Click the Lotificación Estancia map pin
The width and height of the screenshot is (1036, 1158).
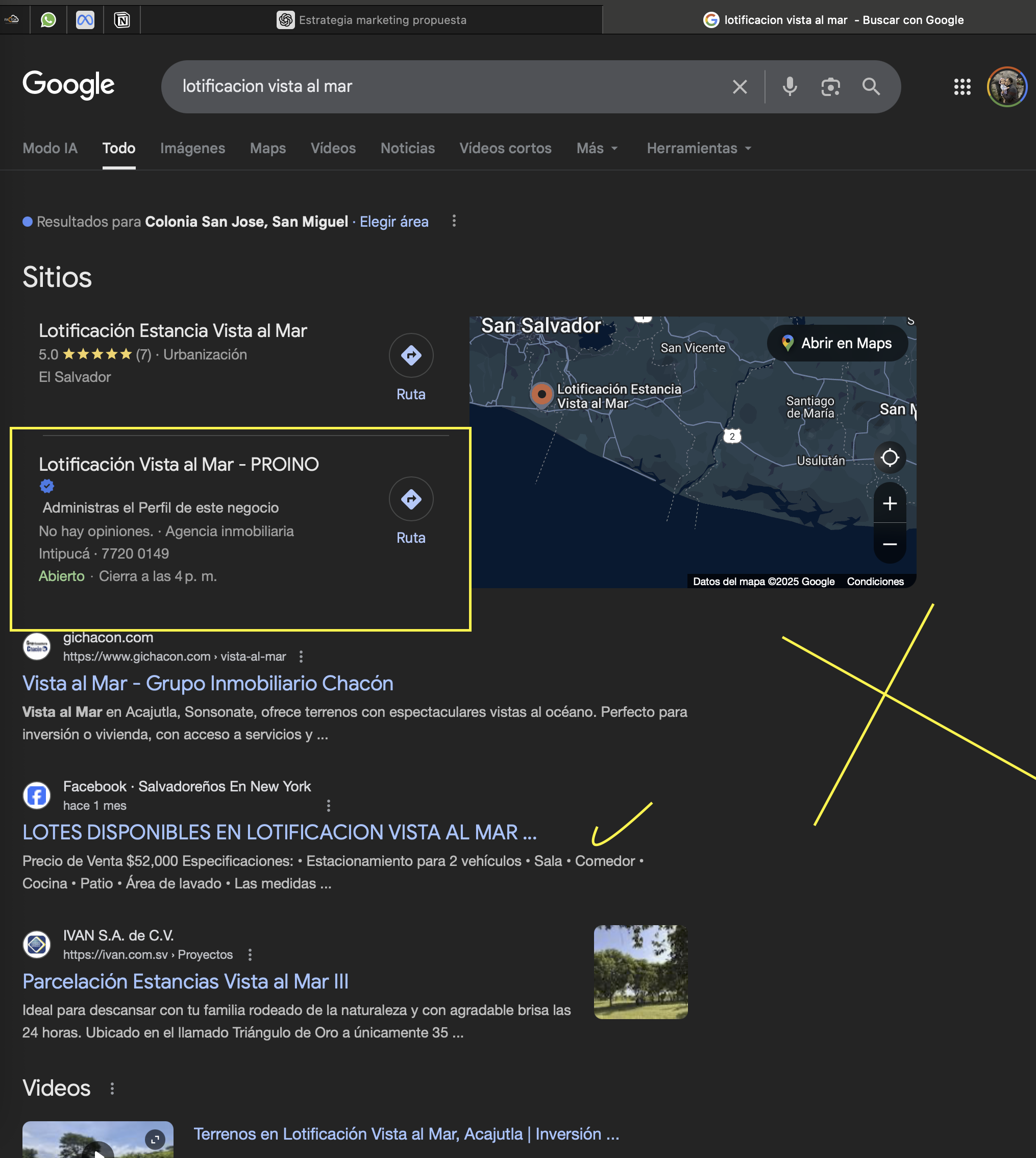pyautogui.click(x=541, y=394)
